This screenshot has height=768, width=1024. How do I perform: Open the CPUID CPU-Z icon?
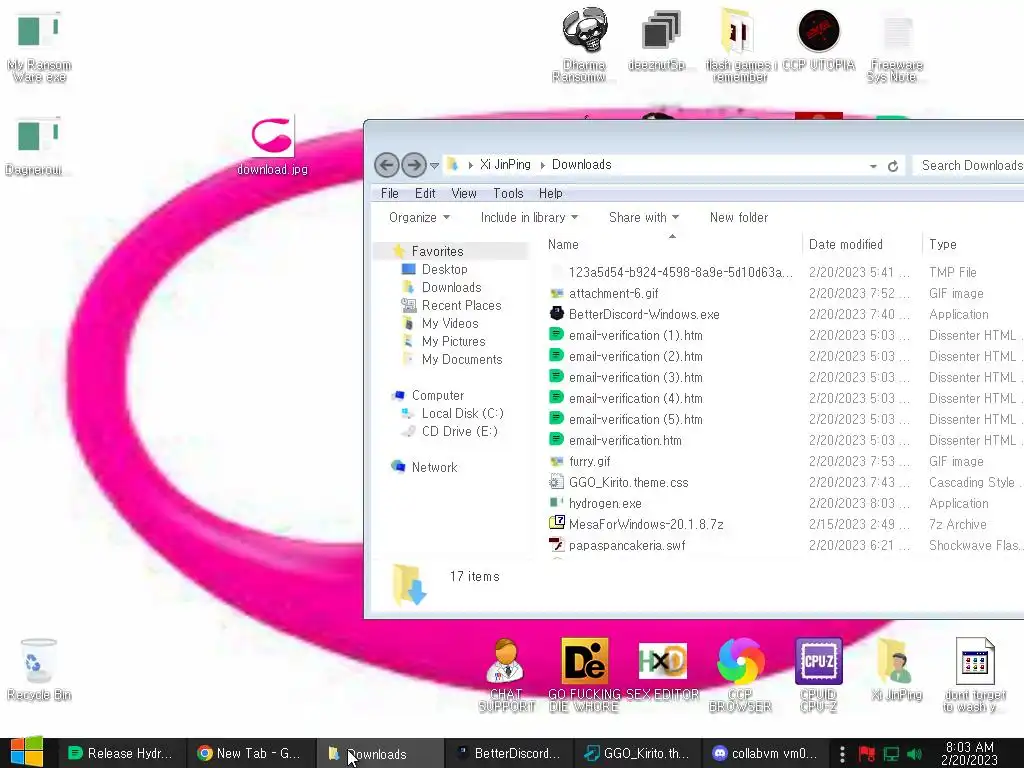(818, 675)
